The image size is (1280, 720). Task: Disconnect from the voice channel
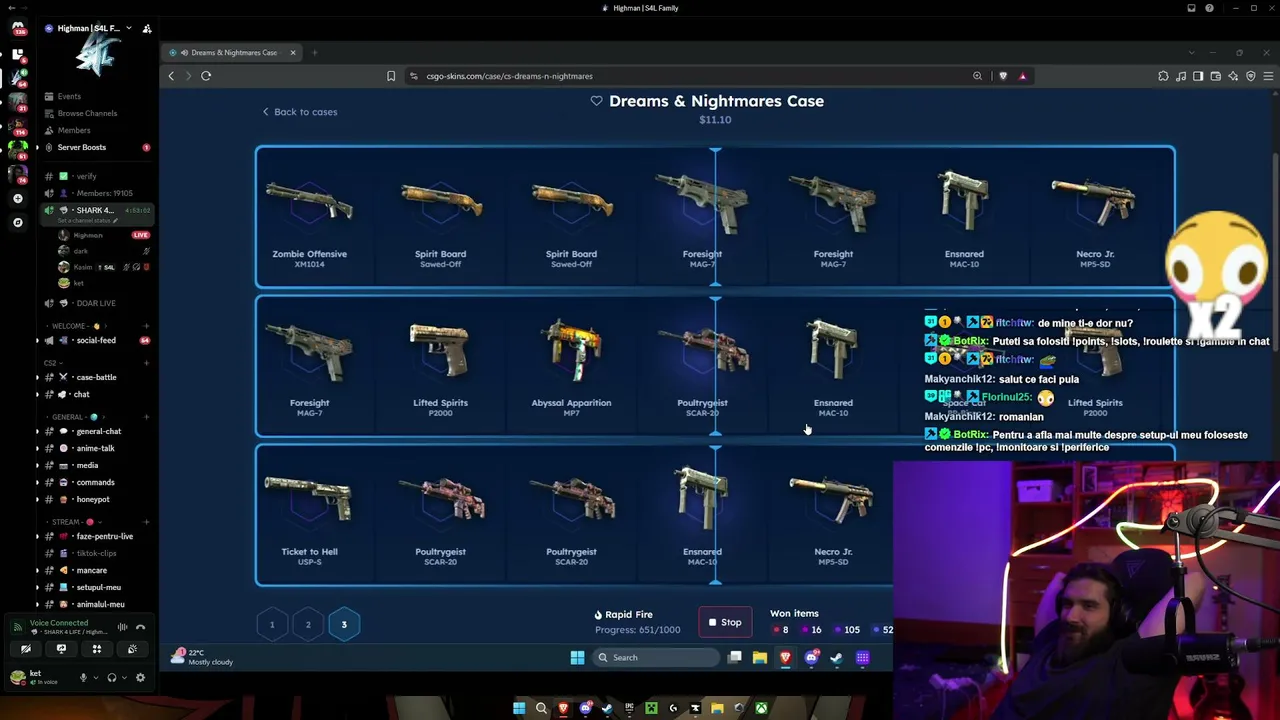tap(141, 627)
